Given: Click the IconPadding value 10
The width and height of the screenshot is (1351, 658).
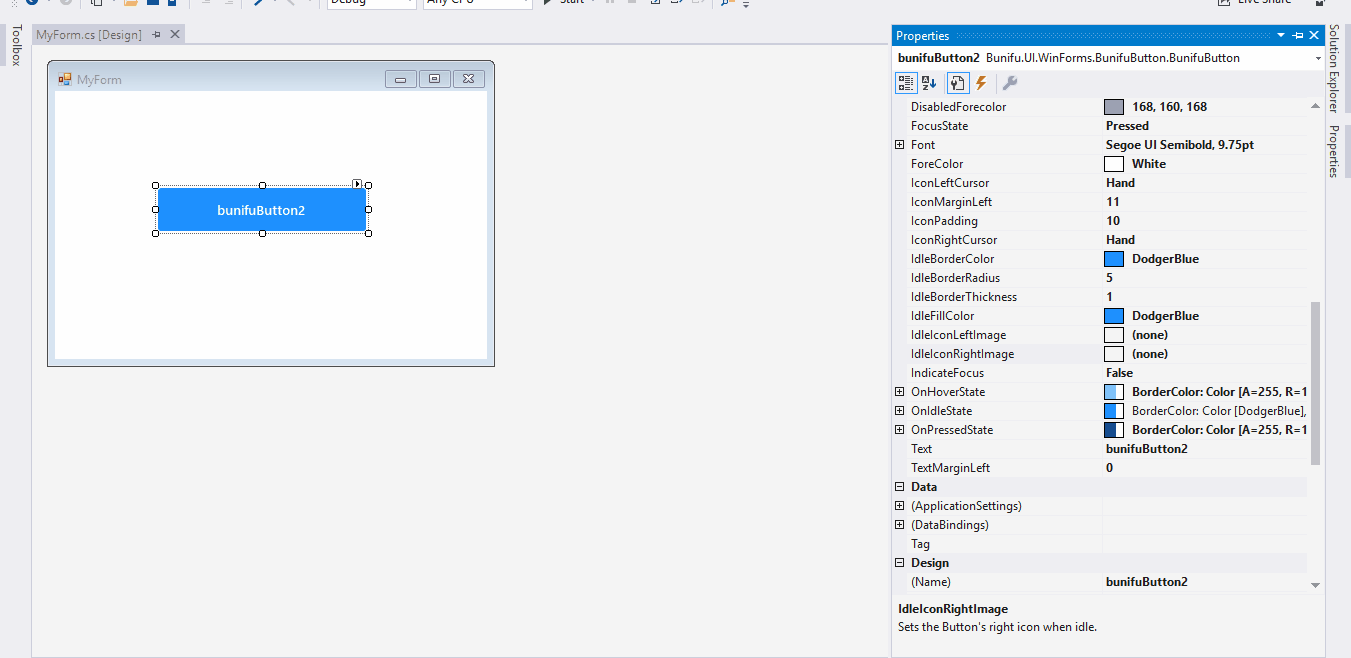Looking at the screenshot, I should point(1113,221).
